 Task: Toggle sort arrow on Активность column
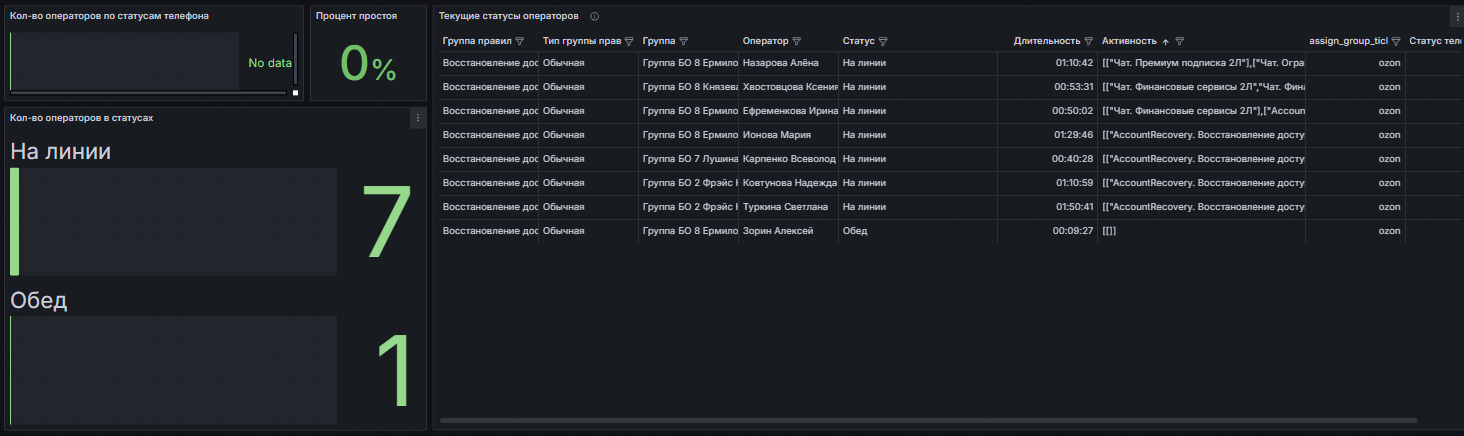(1165, 42)
